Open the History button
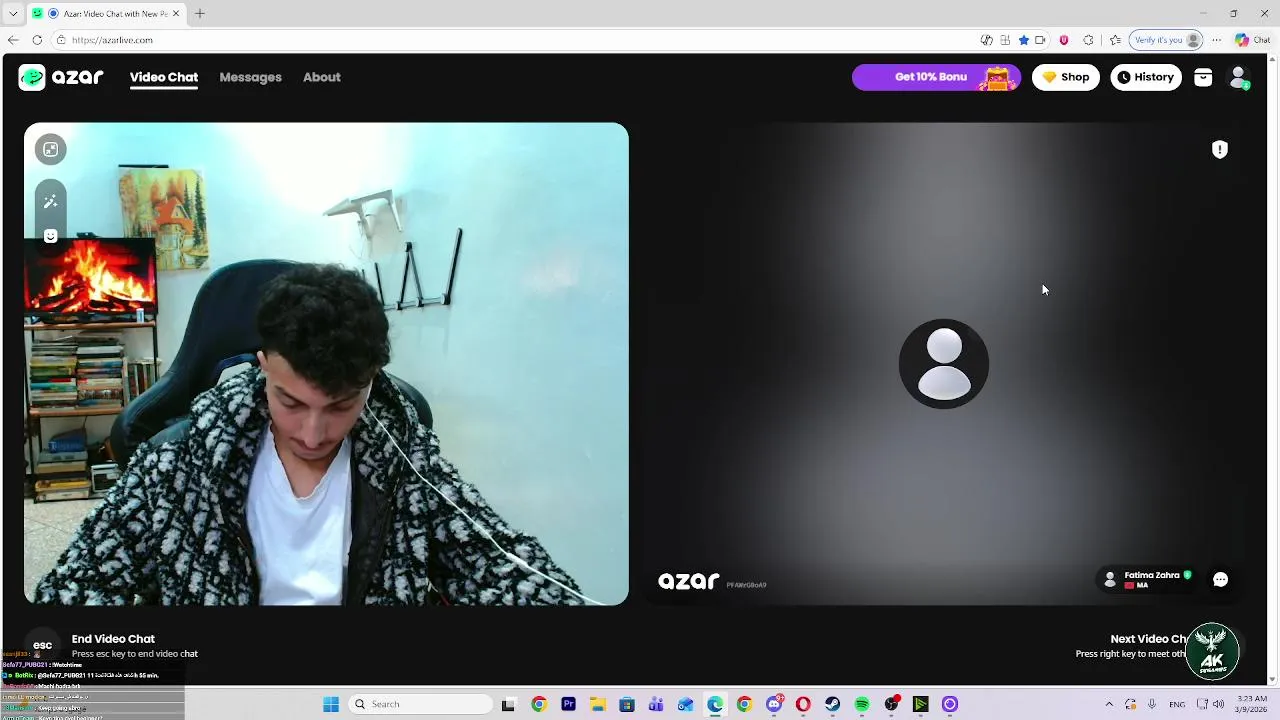 pos(1146,77)
